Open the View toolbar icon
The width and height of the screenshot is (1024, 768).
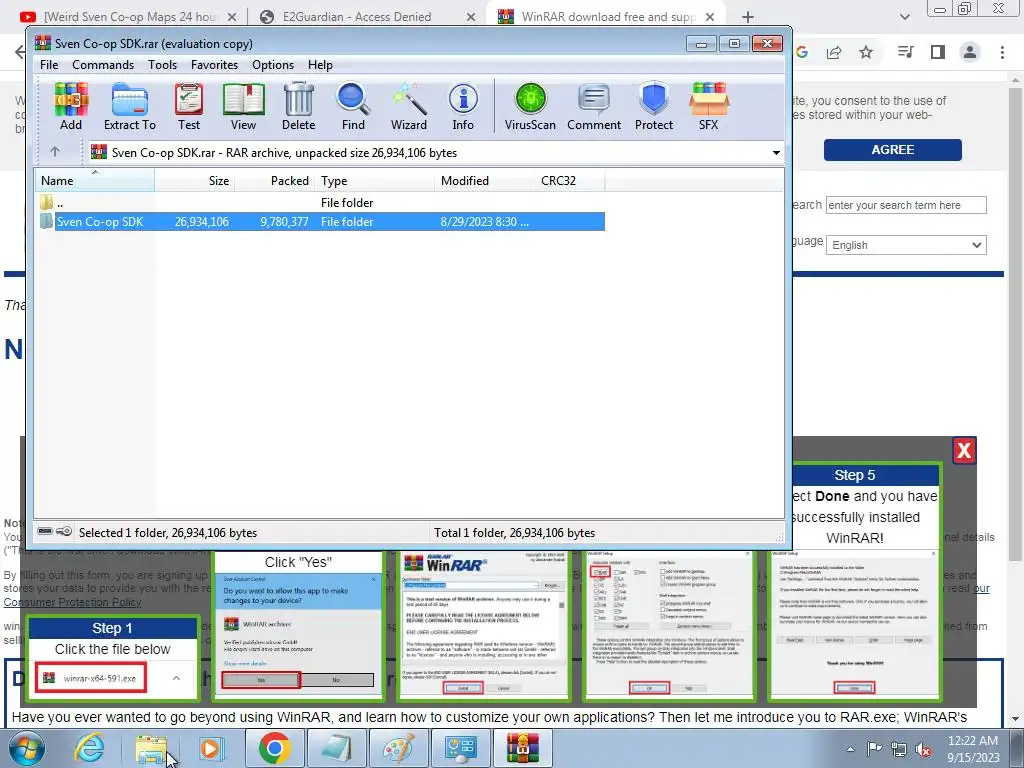tap(243, 106)
